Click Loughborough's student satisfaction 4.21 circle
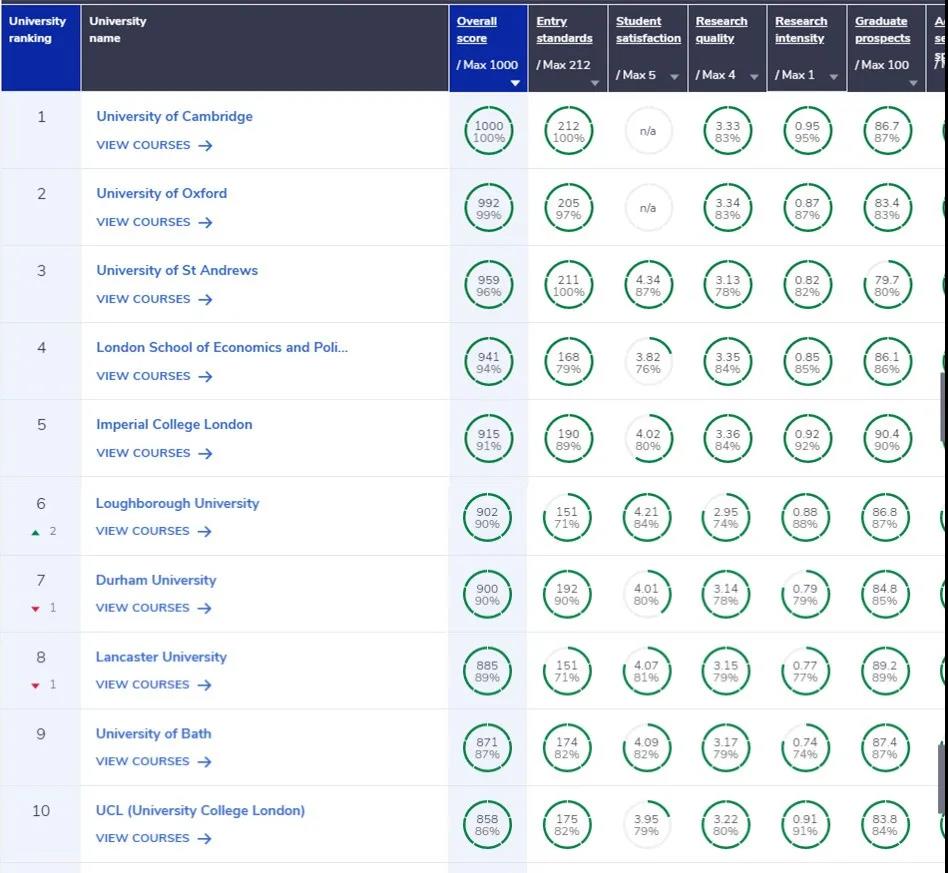This screenshot has height=873, width=948. click(647, 518)
